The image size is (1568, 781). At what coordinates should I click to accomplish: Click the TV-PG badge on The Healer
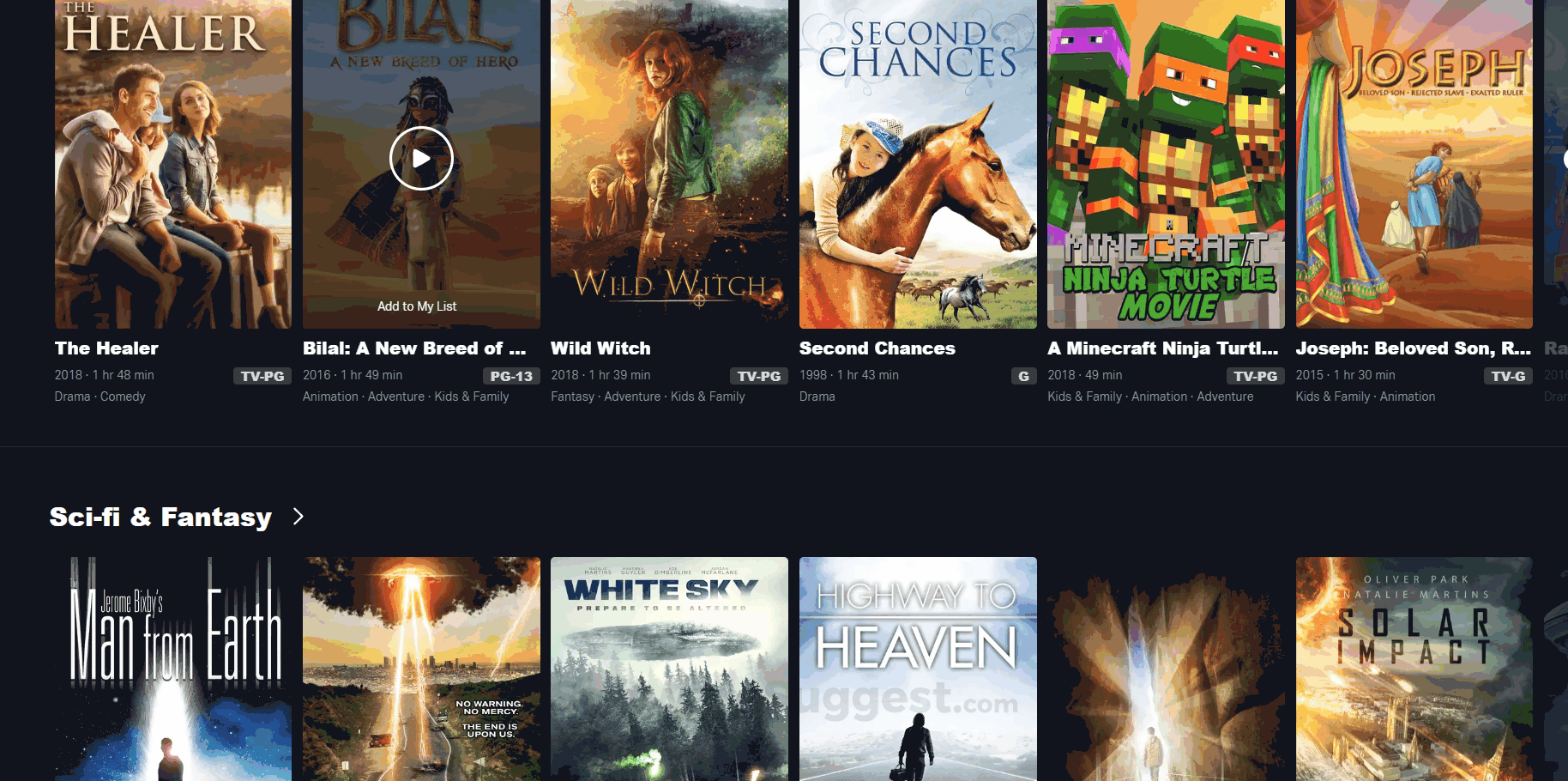tap(262, 375)
